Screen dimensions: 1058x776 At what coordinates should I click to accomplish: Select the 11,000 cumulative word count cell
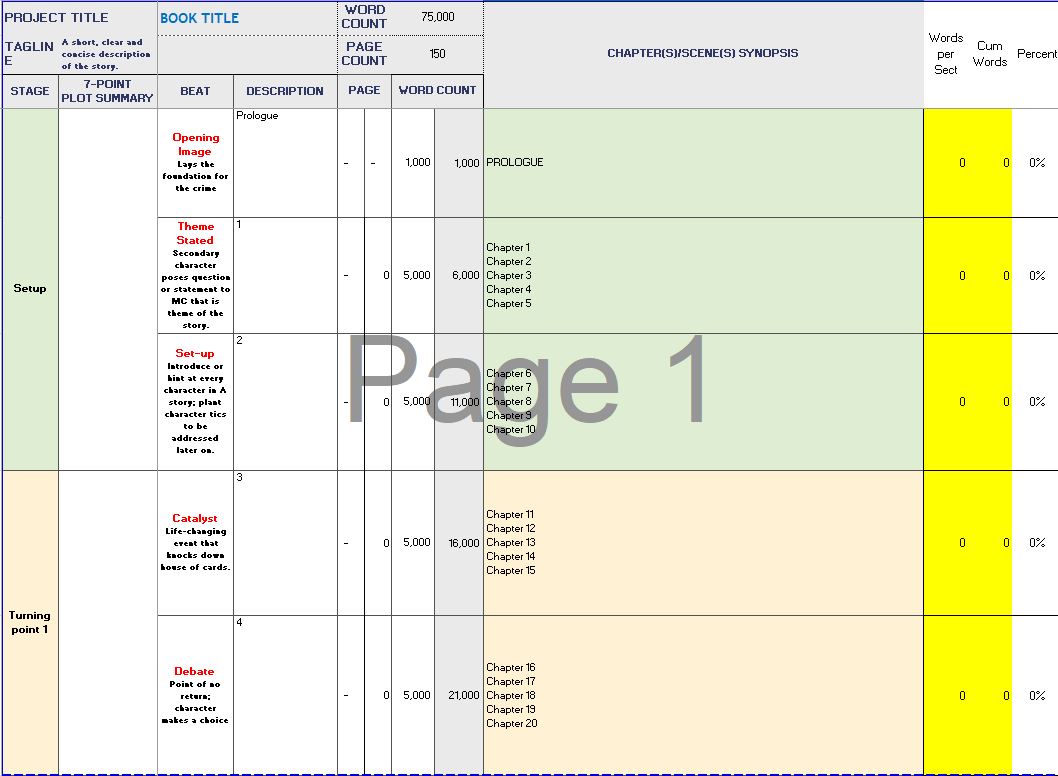pyautogui.click(x=459, y=401)
